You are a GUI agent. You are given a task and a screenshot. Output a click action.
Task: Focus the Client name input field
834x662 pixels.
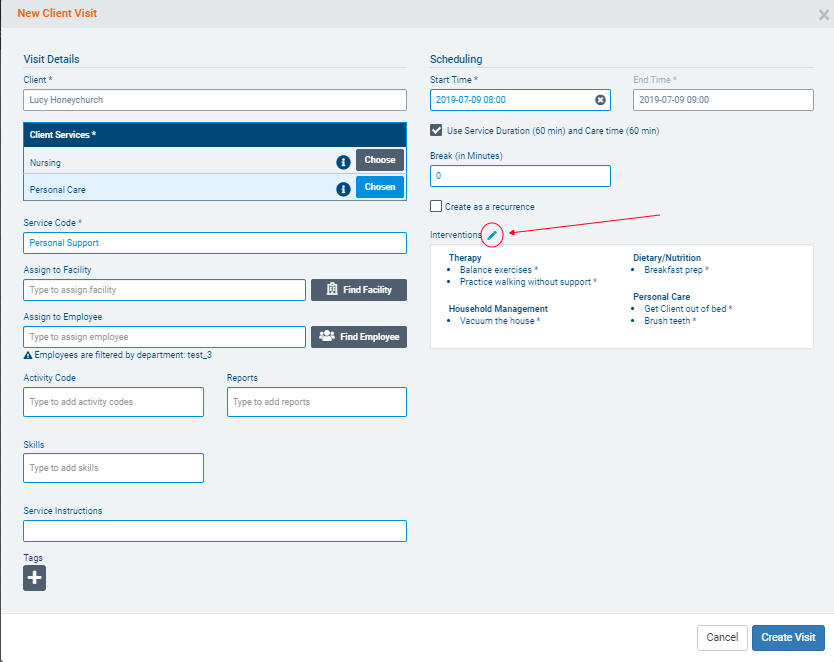(214, 100)
